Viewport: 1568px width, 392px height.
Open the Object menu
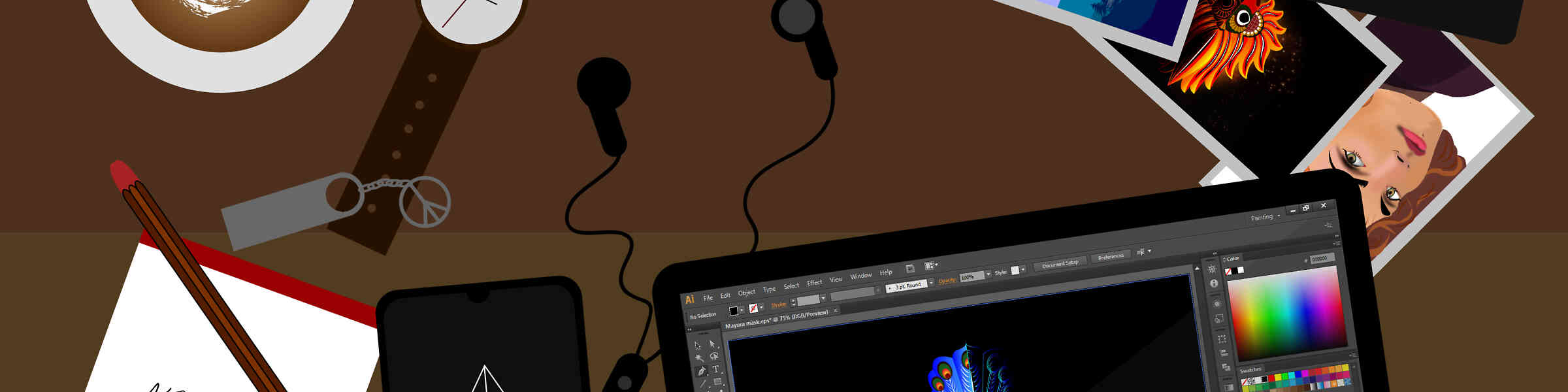(x=747, y=293)
